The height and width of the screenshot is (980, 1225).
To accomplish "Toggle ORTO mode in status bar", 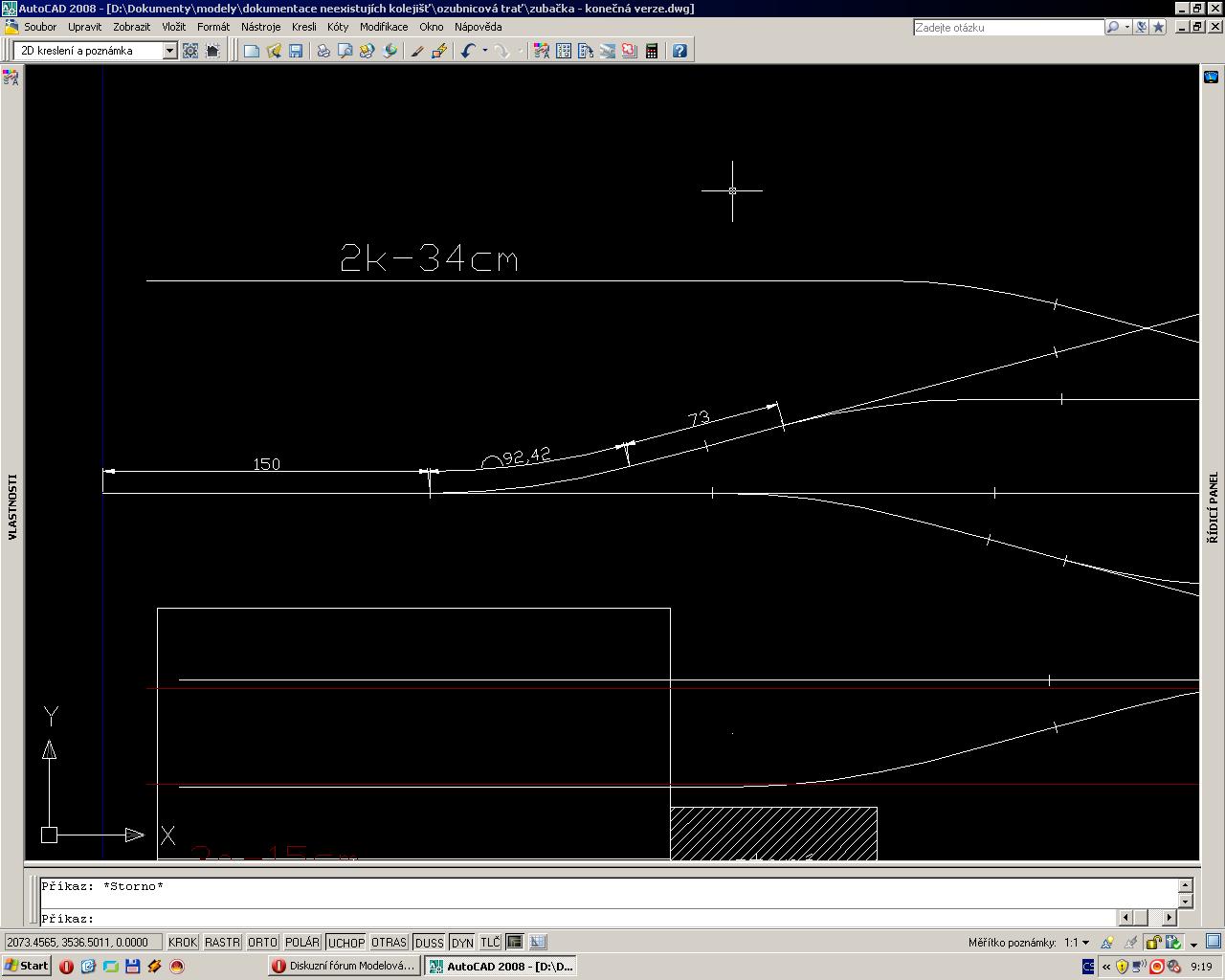I will click(262, 943).
